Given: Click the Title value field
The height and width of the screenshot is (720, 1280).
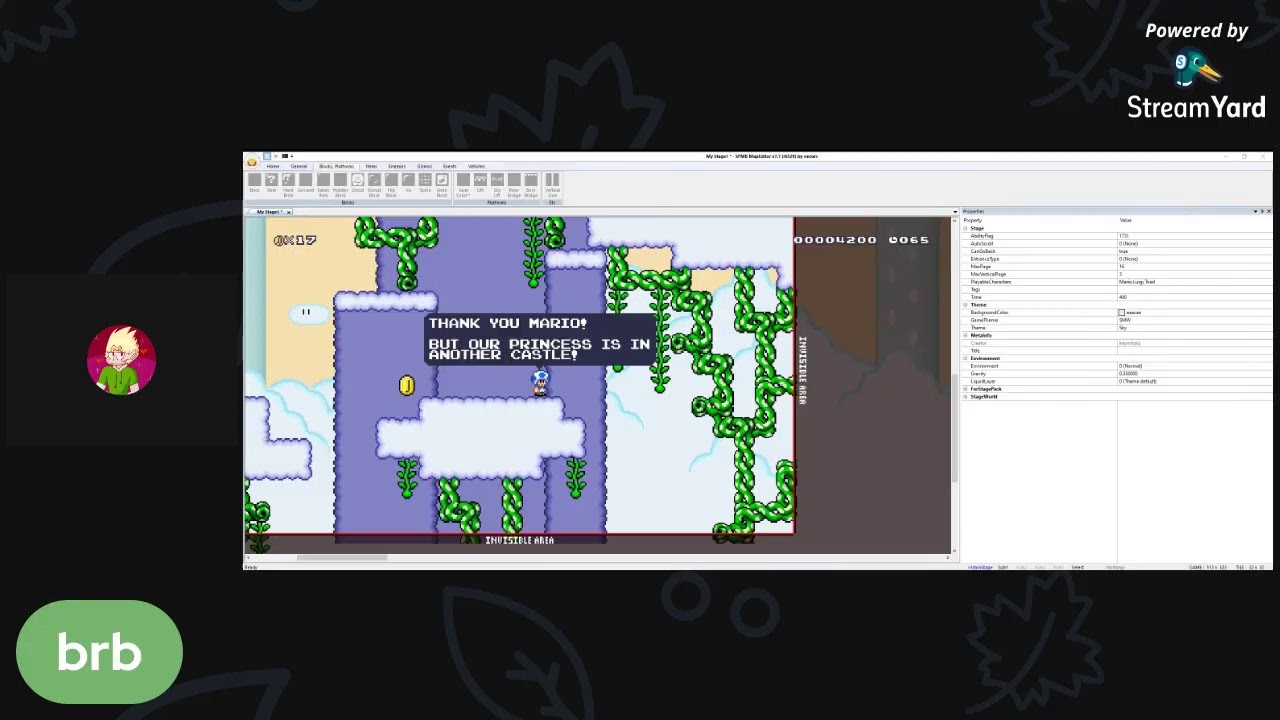Looking at the screenshot, I should tap(1195, 351).
